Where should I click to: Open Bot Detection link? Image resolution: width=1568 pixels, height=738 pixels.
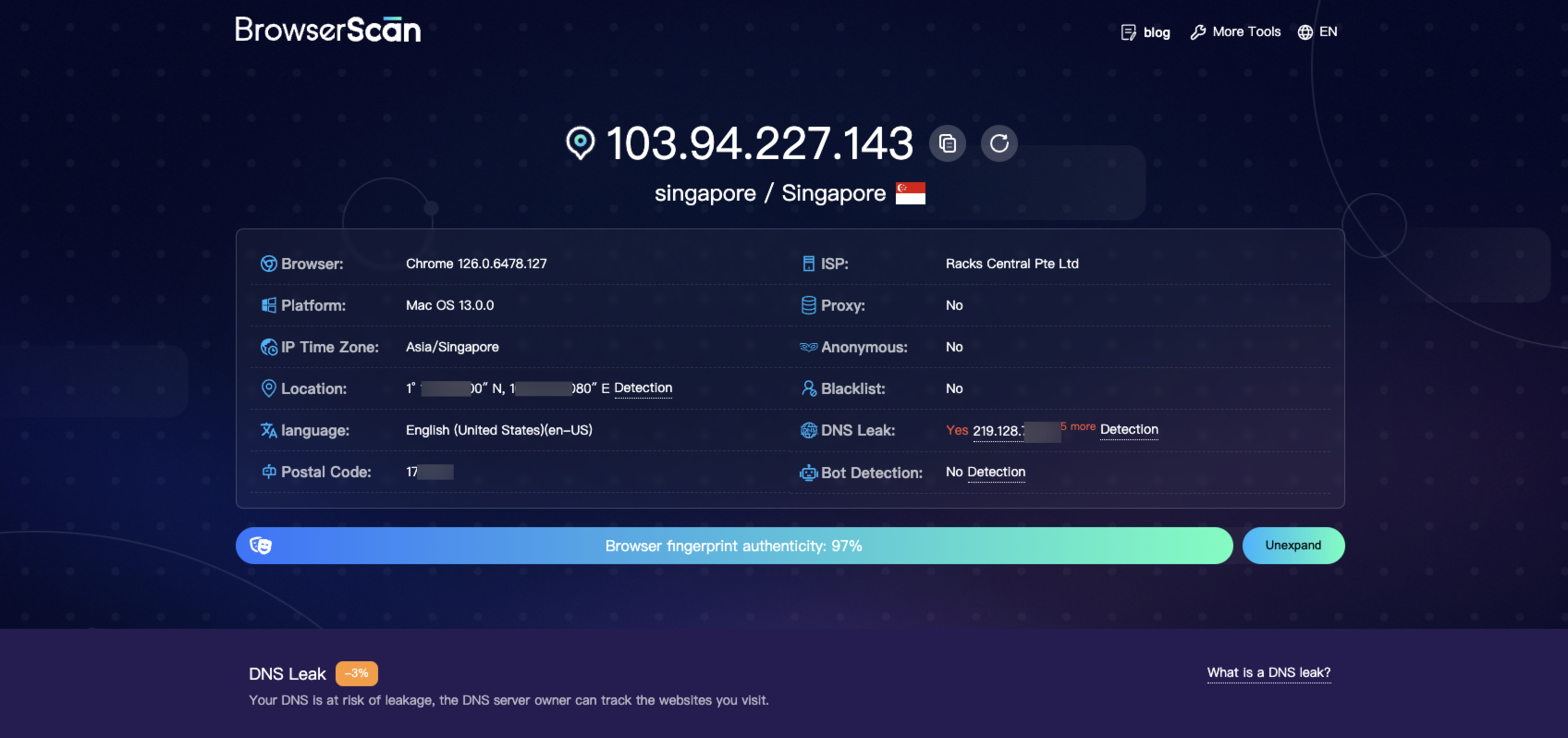click(x=997, y=473)
